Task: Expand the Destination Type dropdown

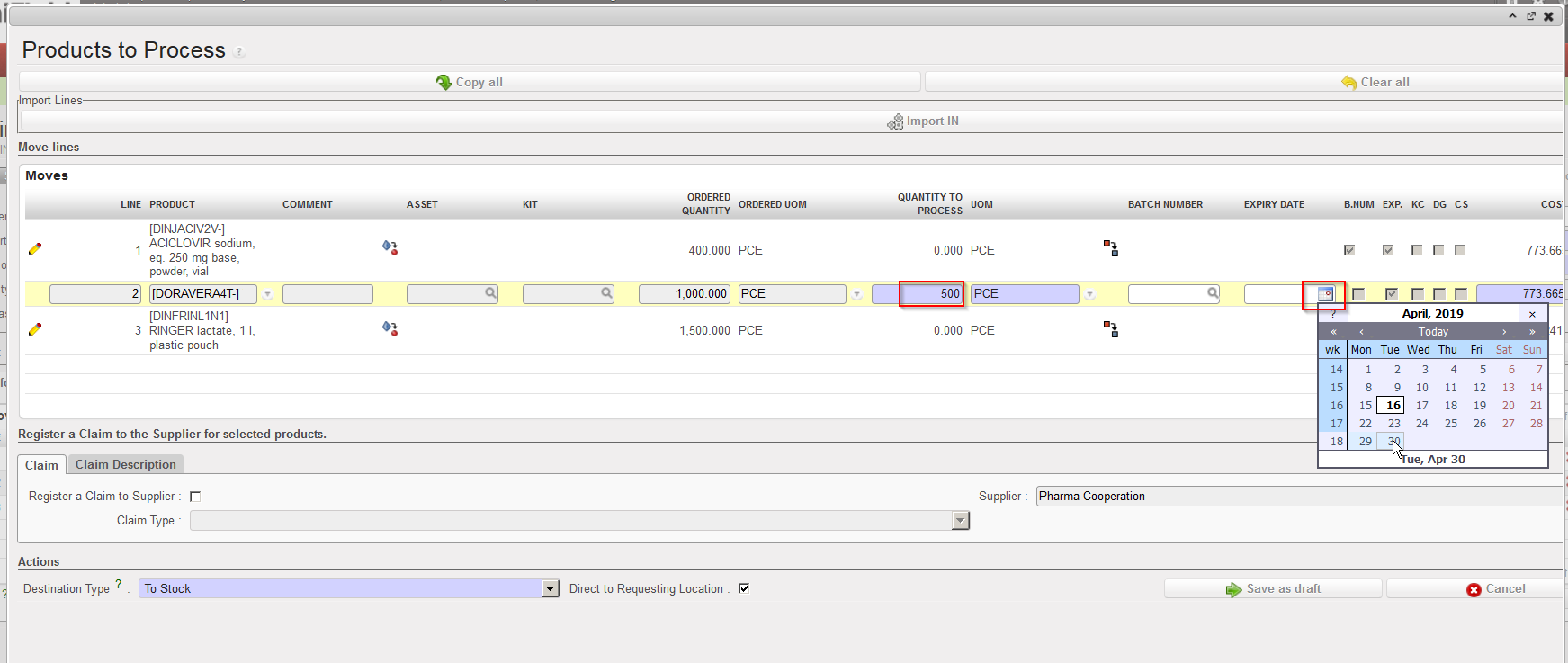Action: (551, 588)
